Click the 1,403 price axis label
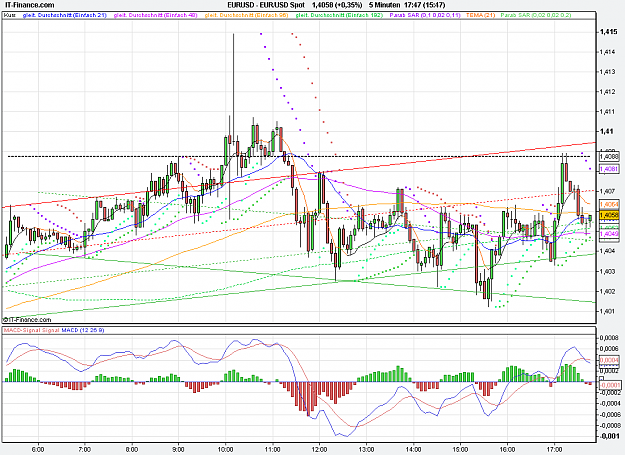625x455 pixels. pyautogui.click(x=608, y=271)
